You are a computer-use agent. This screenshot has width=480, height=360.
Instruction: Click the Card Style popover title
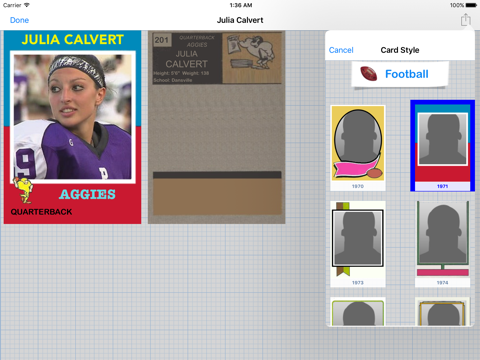[x=400, y=50]
